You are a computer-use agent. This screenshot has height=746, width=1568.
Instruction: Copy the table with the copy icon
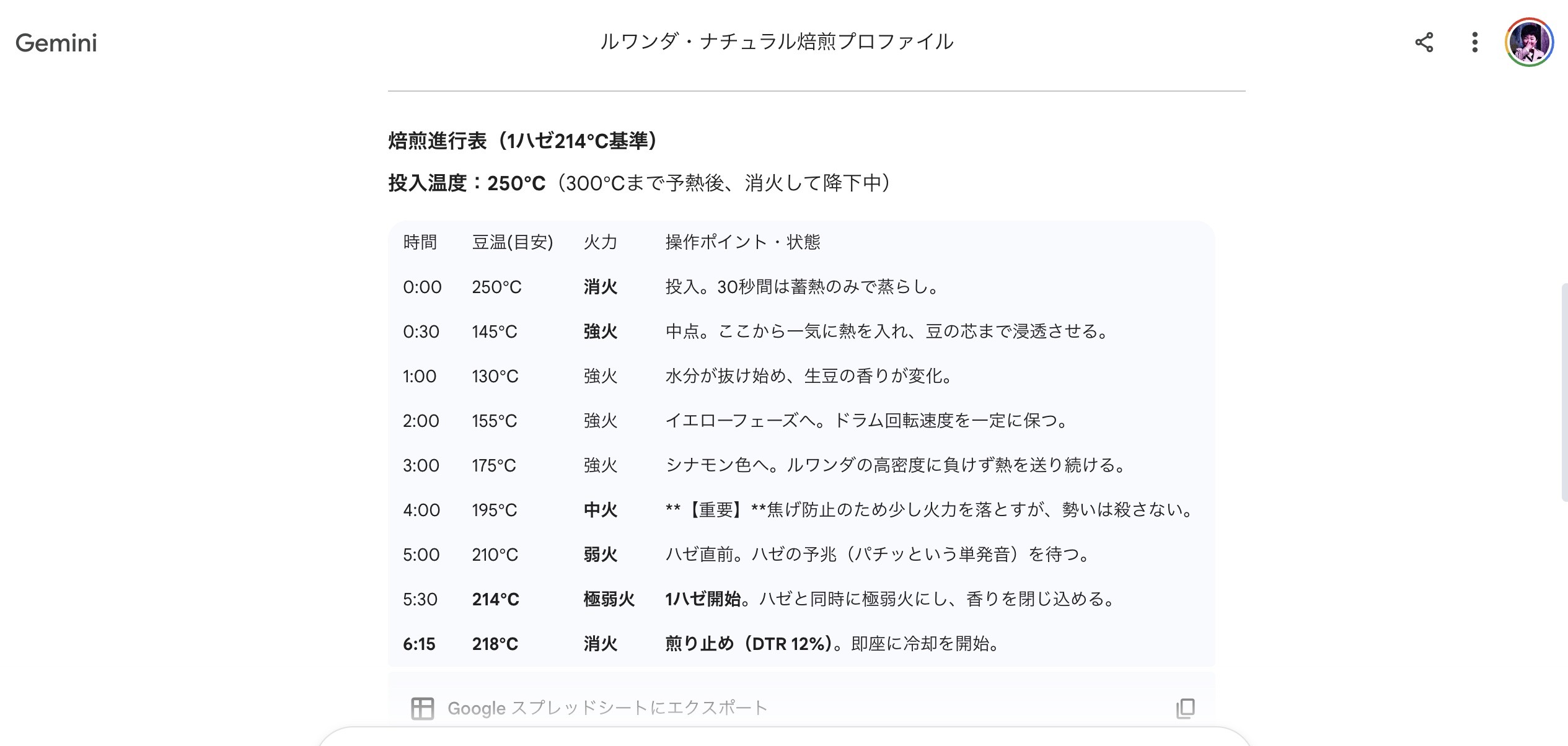tap(1185, 708)
